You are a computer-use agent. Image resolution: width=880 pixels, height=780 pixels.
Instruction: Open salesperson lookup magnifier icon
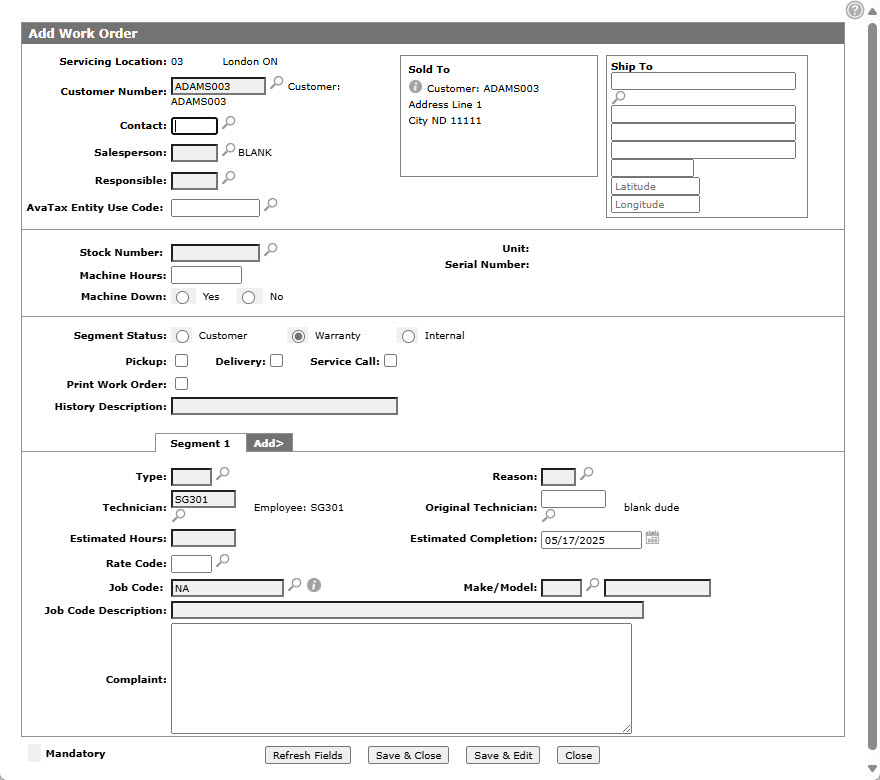(x=228, y=150)
